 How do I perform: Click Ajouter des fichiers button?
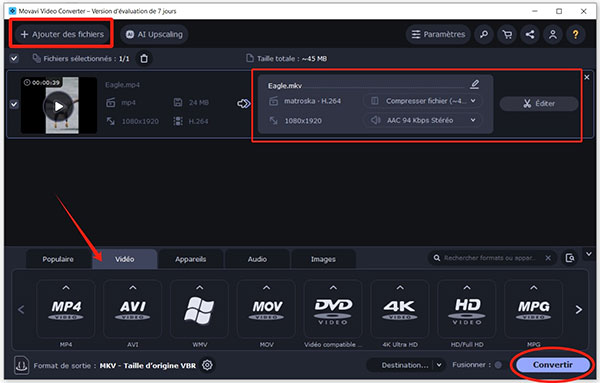click(x=62, y=34)
